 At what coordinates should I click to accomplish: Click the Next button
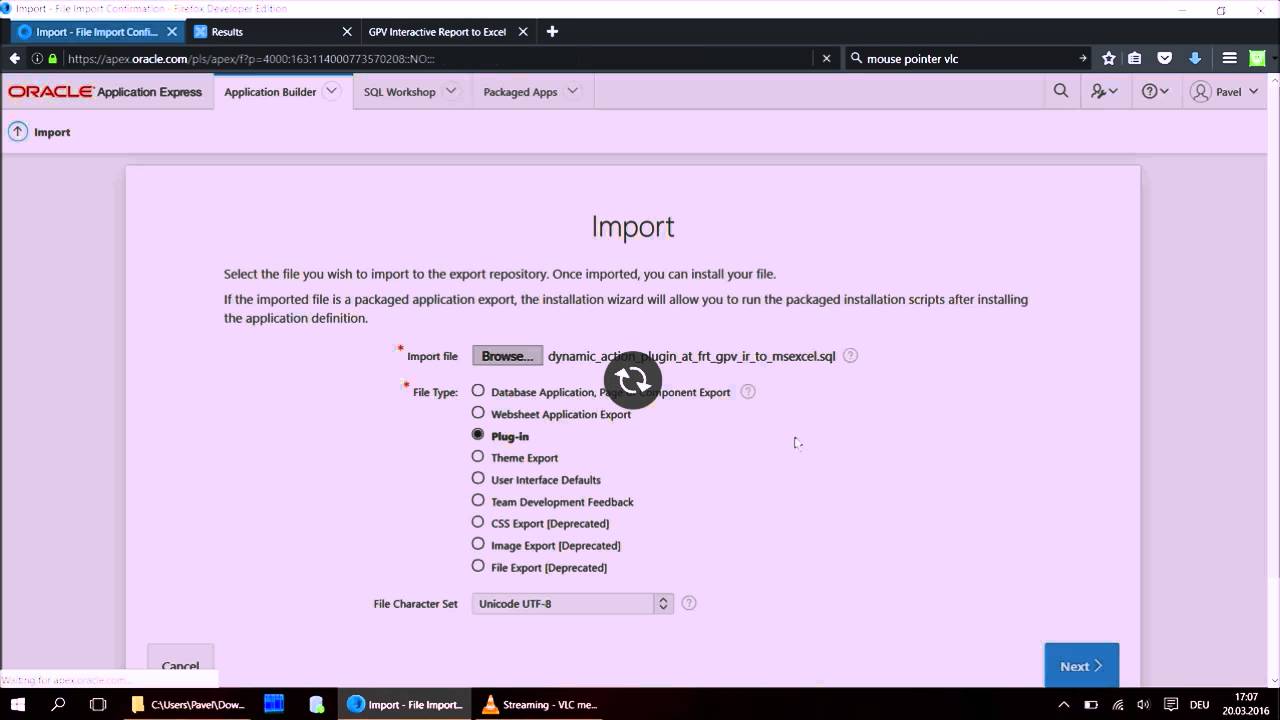click(x=1081, y=666)
